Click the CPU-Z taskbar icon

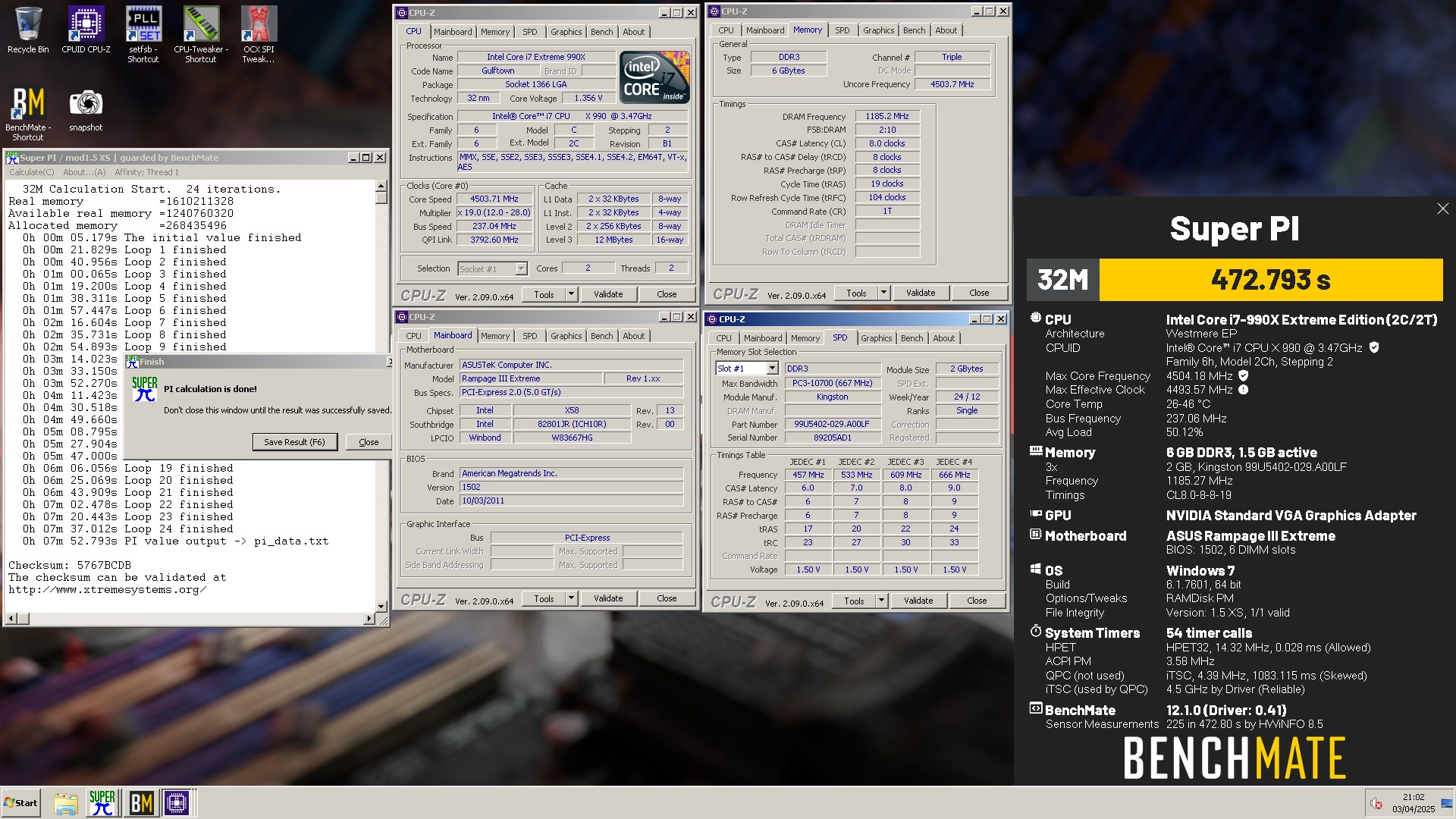tap(177, 802)
